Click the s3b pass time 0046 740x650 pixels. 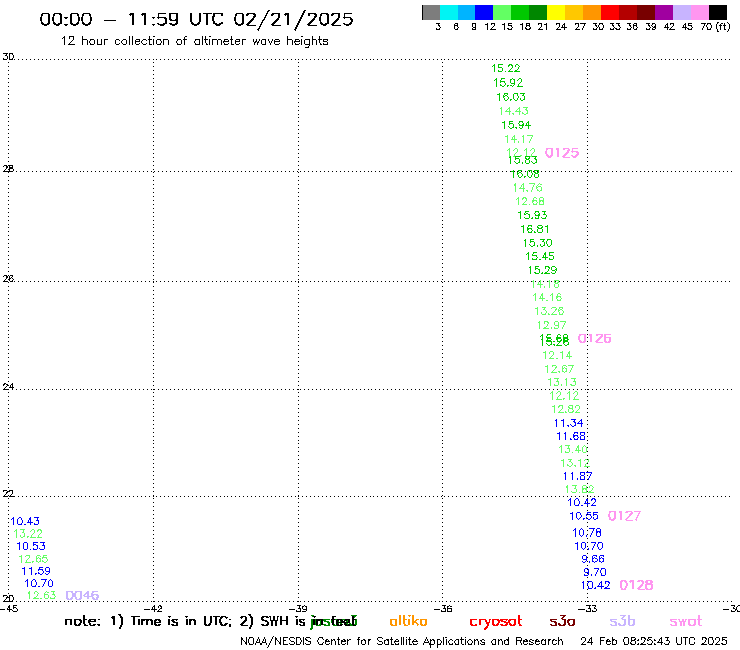coord(82,595)
